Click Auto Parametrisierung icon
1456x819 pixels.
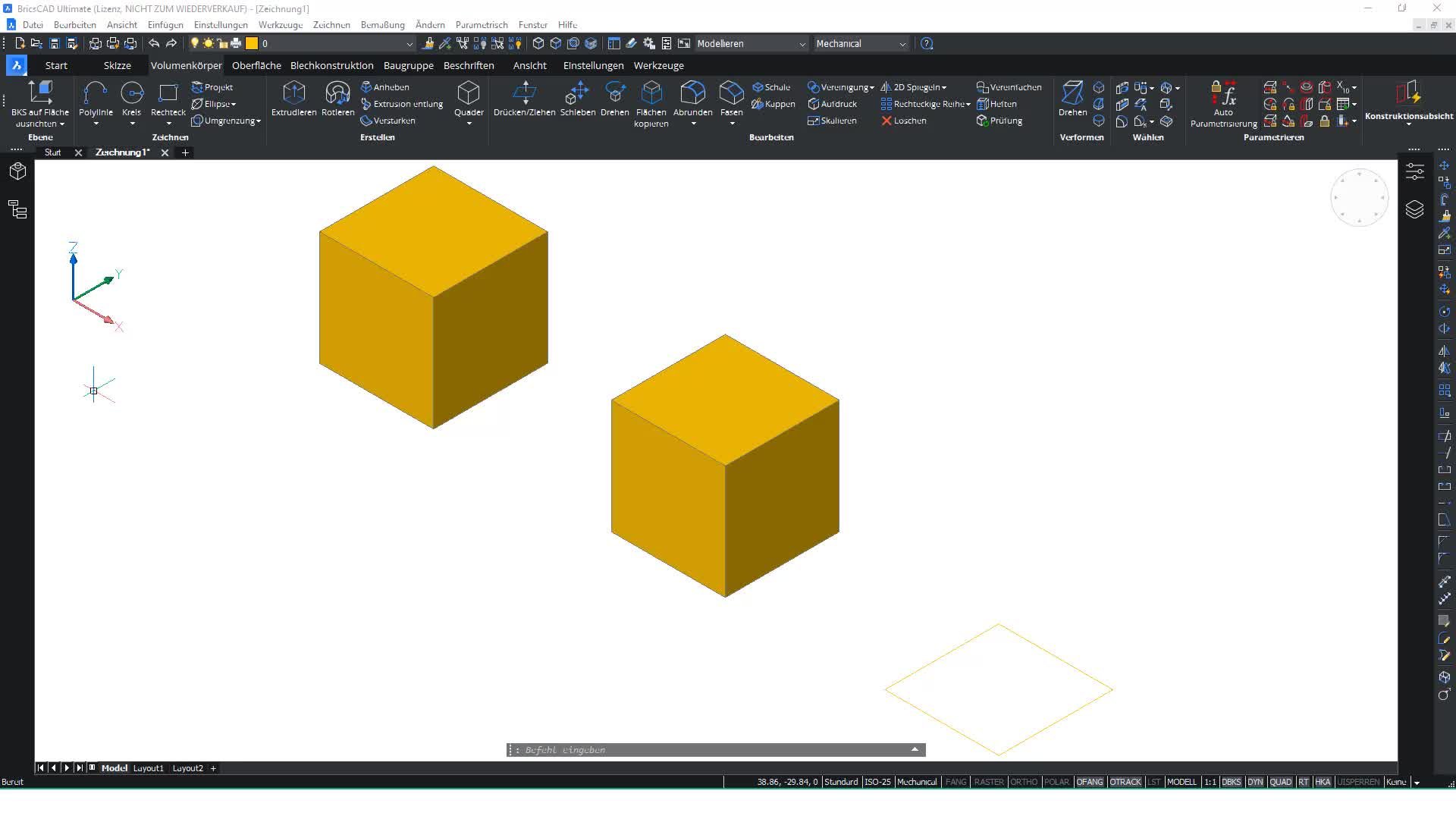pyautogui.click(x=1223, y=93)
